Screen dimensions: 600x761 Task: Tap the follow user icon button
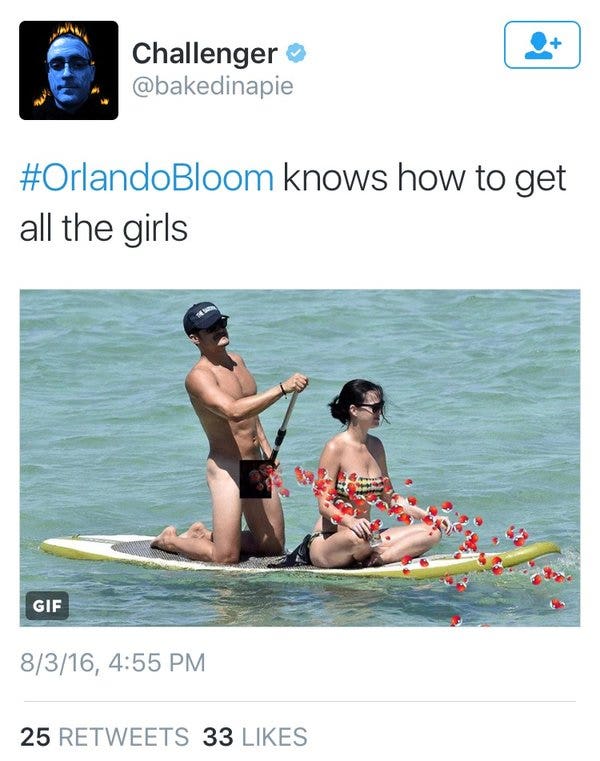point(542,45)
